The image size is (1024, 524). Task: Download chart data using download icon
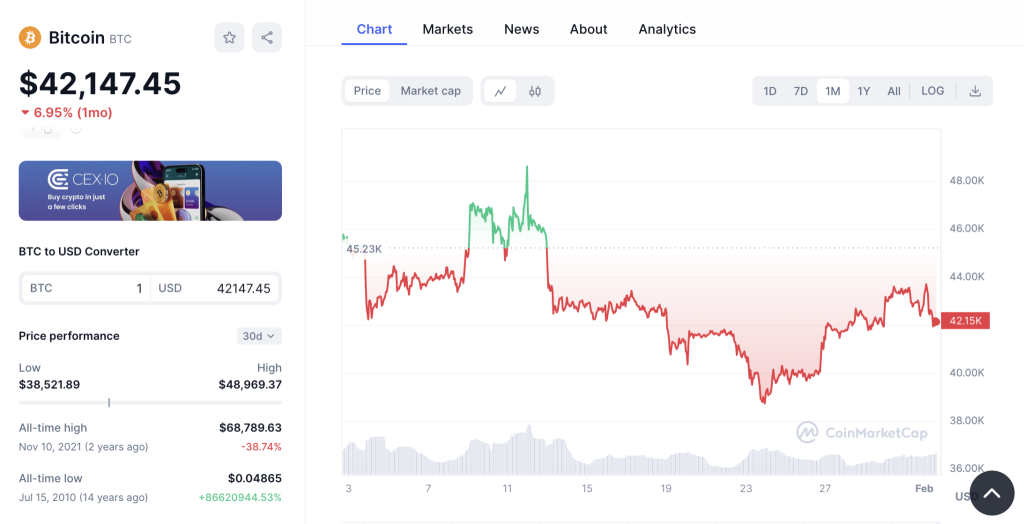975,91
